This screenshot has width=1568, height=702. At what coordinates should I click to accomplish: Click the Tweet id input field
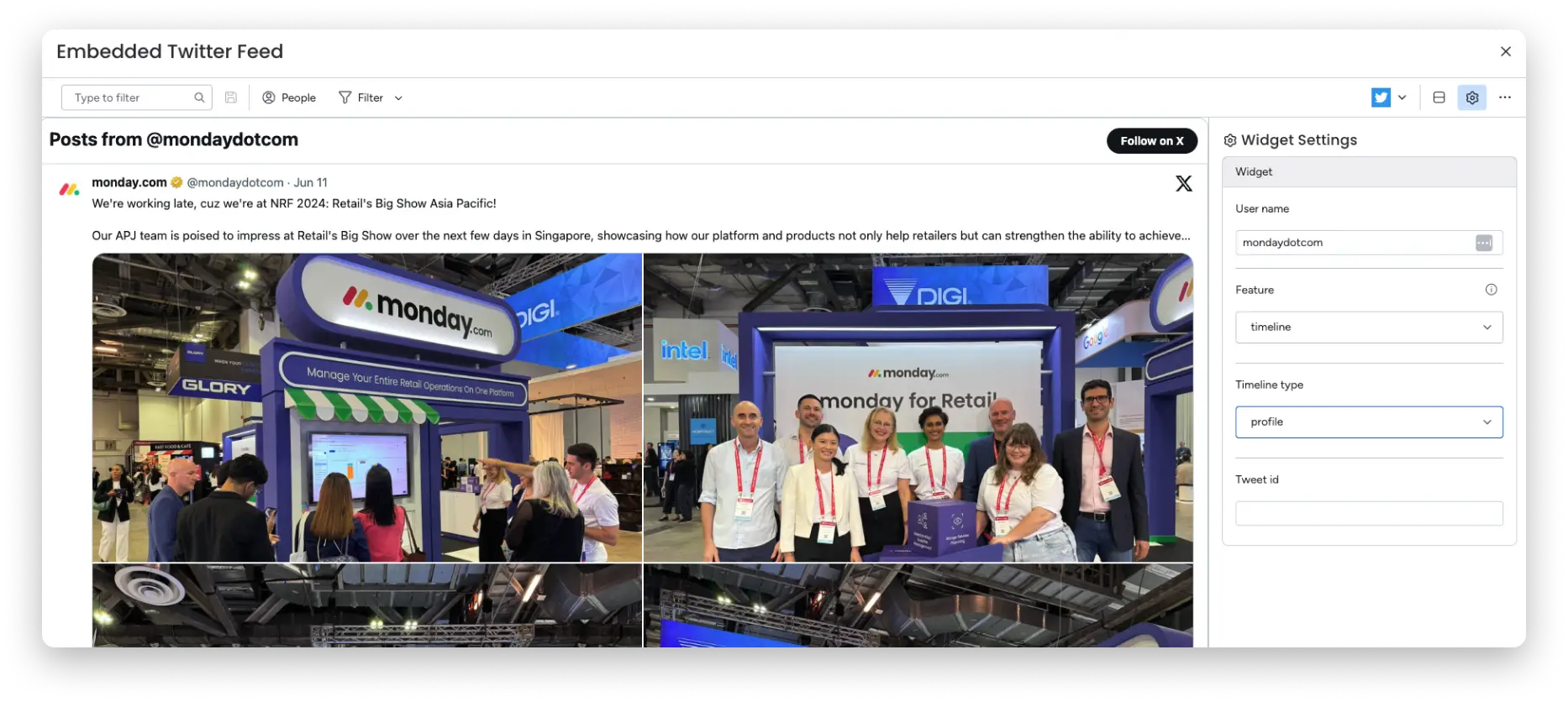[x=1369, y=514]
